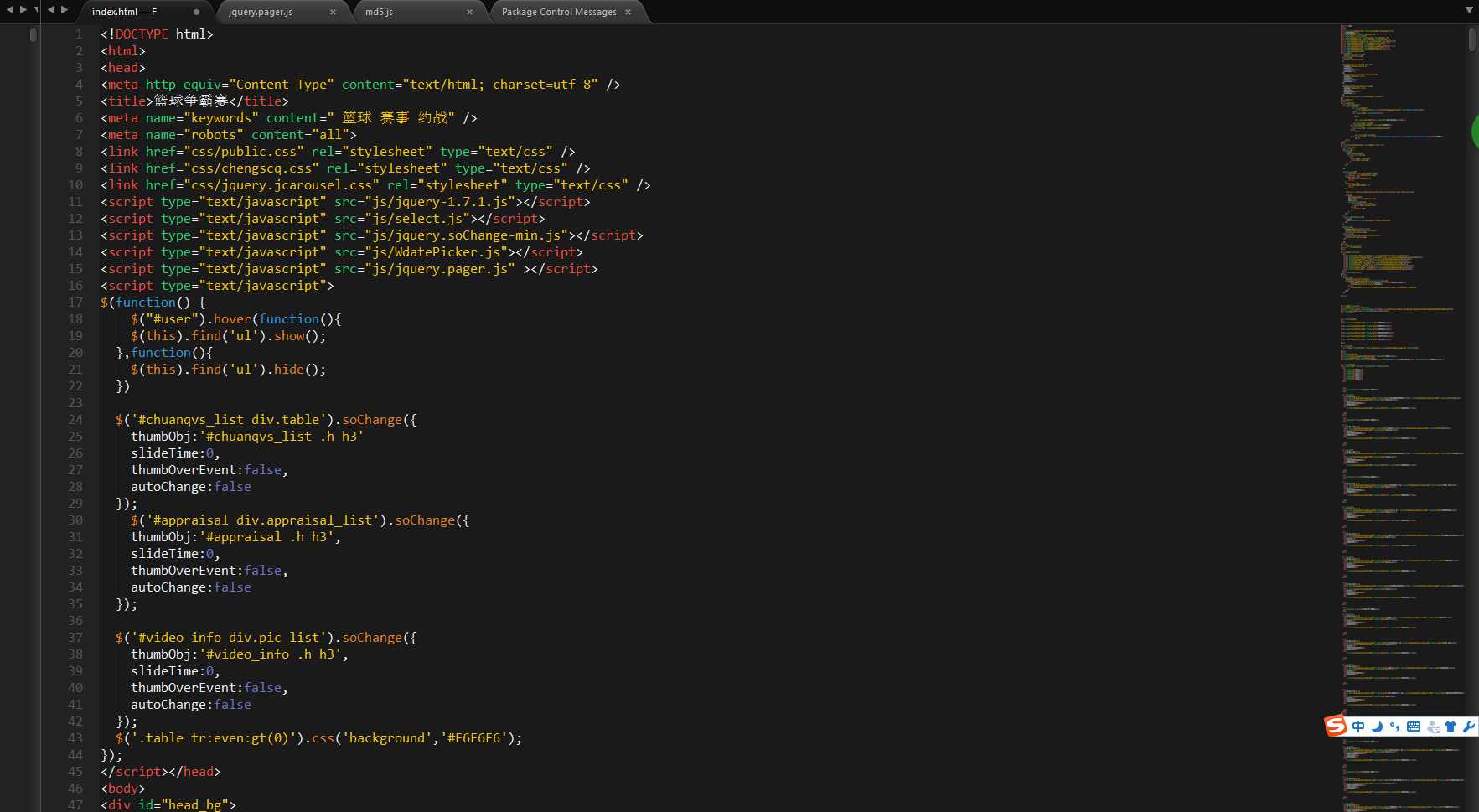Toggle the moon half/full-width icon
This screenshot has height=812, width=1479.
click(1377, 727)
